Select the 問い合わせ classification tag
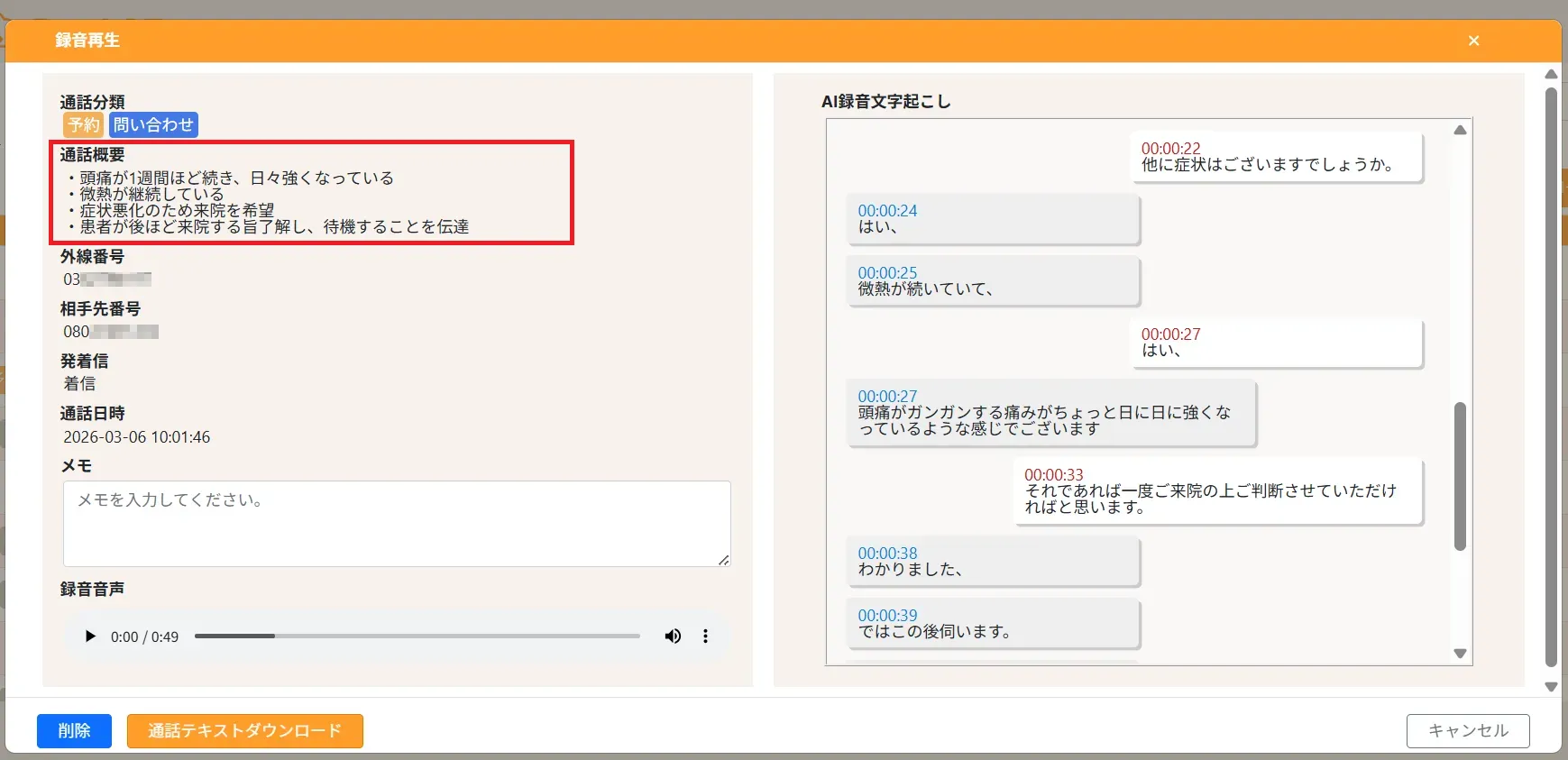Image resolution: width=1568 pixels, height=760 pixels. (x=153, y=125)
